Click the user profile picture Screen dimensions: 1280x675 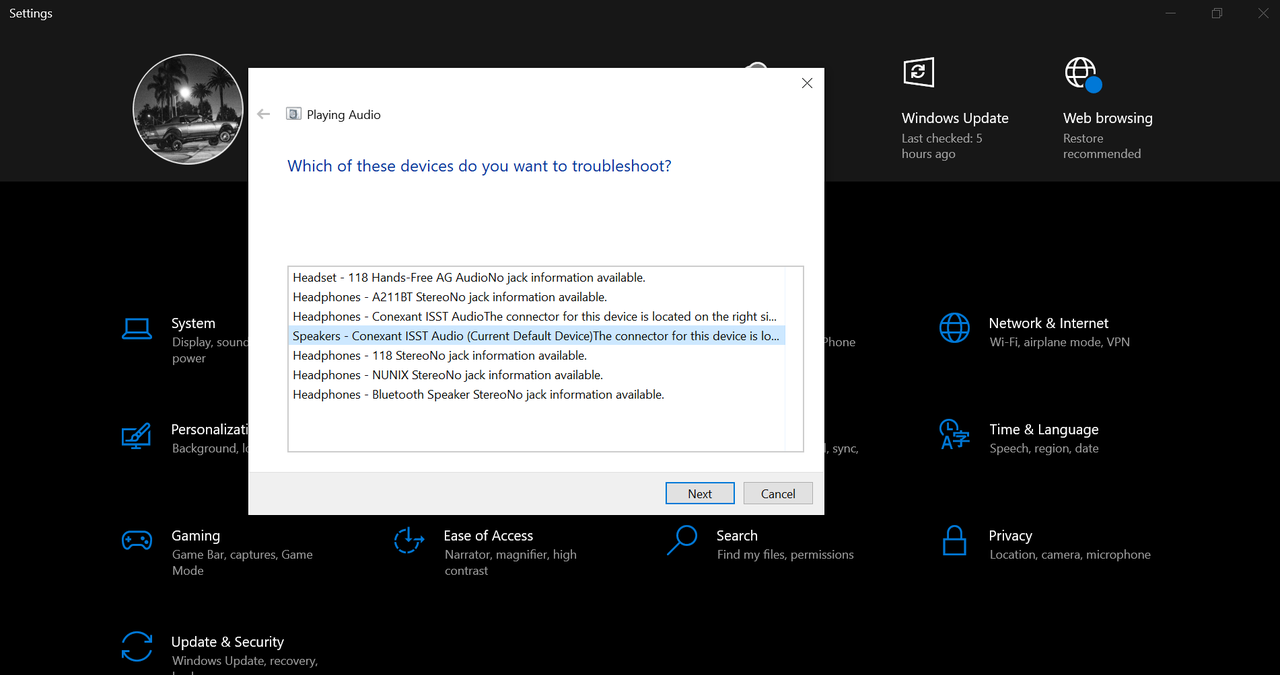(x=188, y=109)
